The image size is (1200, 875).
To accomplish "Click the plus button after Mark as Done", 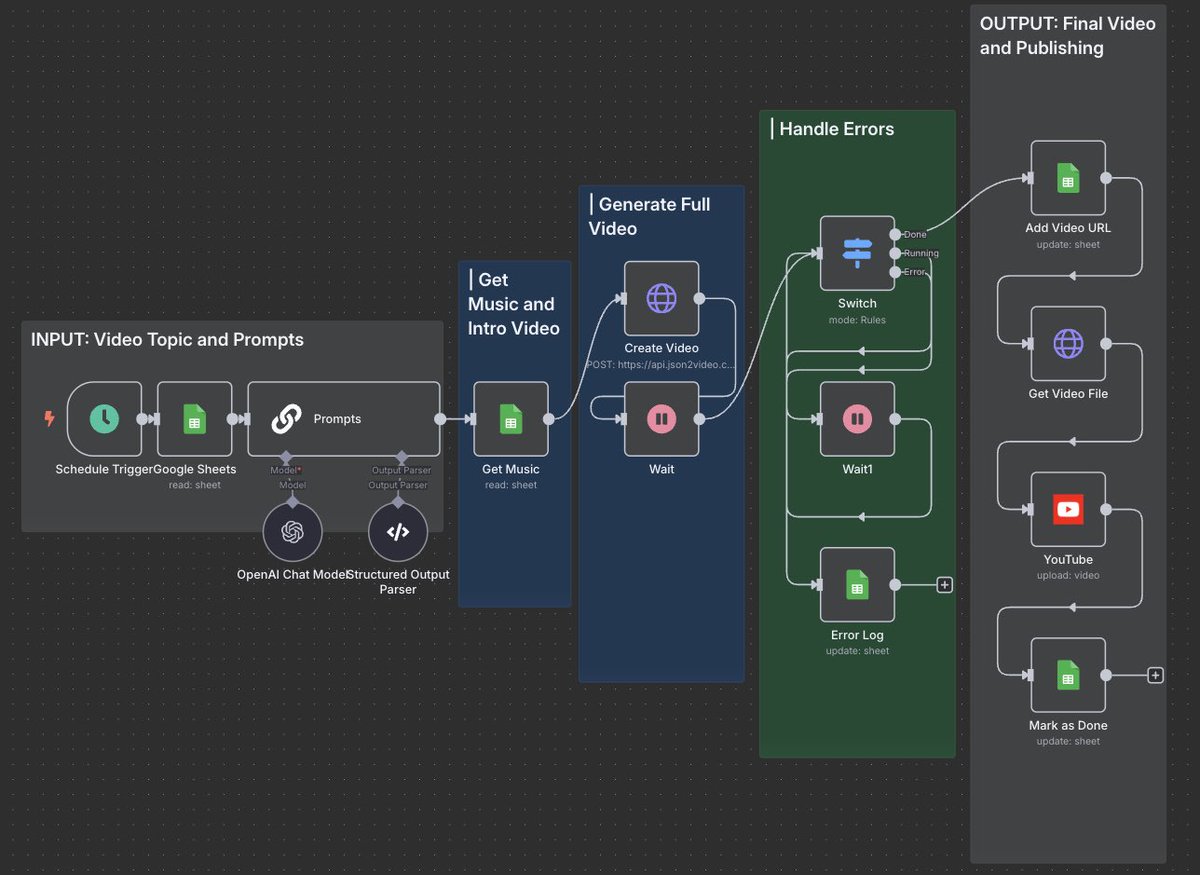I will tap(1155, 675).
